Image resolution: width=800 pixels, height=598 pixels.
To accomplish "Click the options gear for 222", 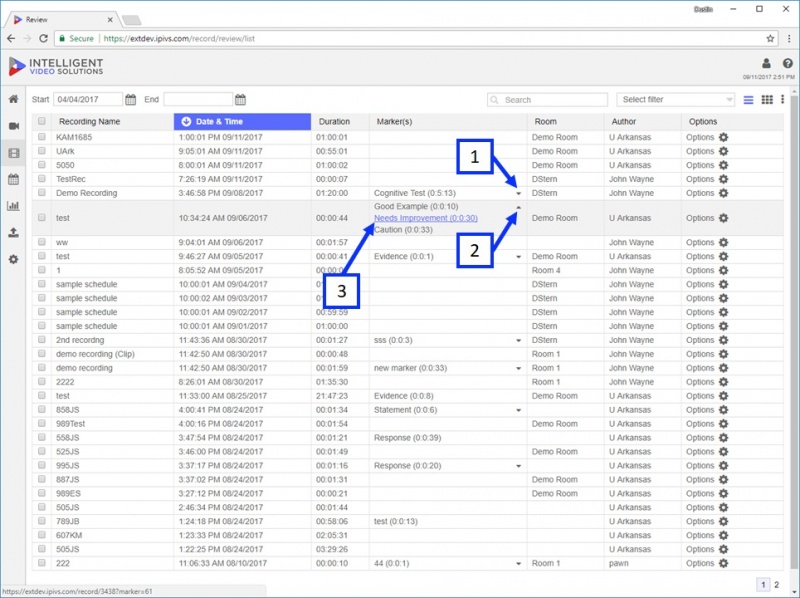I will [x=723, y=563].
